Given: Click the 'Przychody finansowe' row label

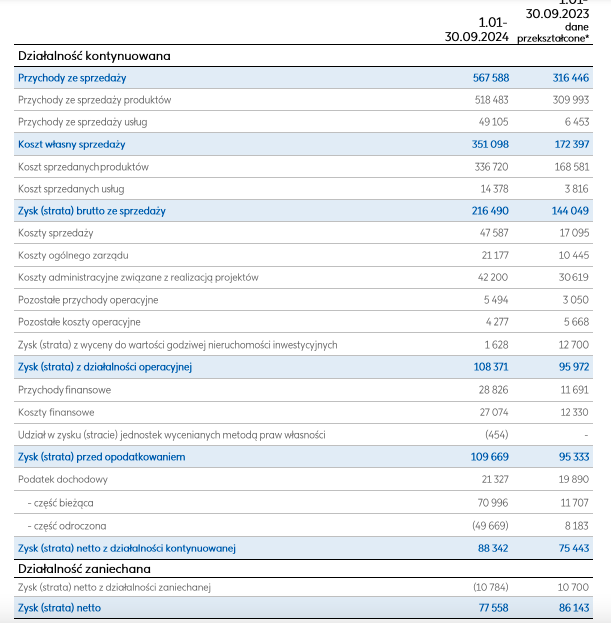Looking at the screenshot, I should 64,390.
